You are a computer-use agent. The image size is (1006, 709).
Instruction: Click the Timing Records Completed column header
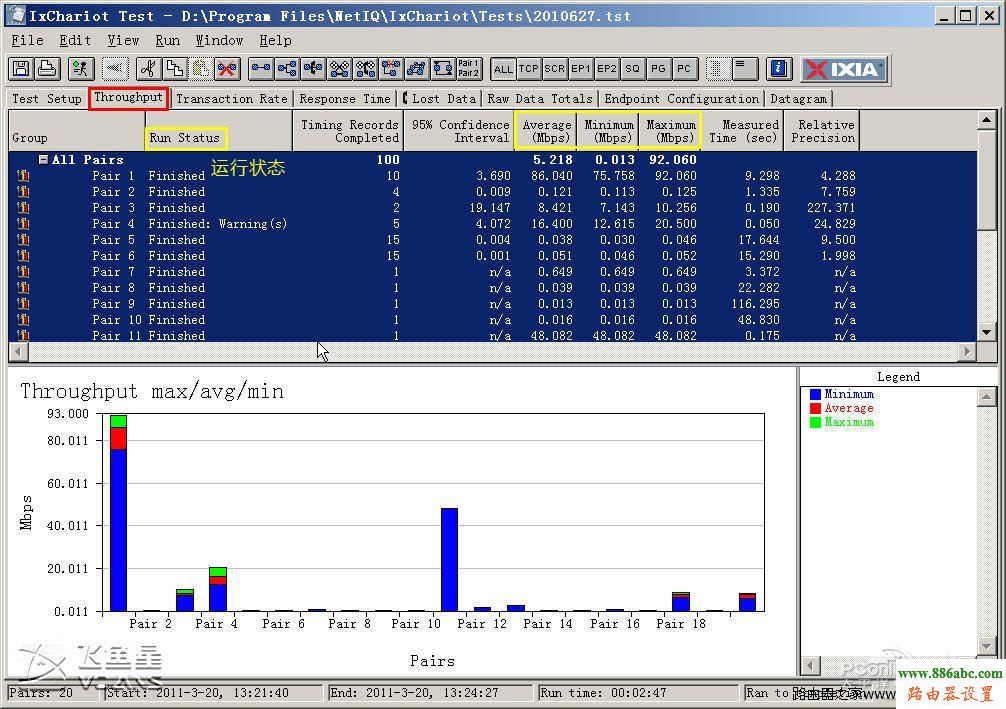point(348,131)
